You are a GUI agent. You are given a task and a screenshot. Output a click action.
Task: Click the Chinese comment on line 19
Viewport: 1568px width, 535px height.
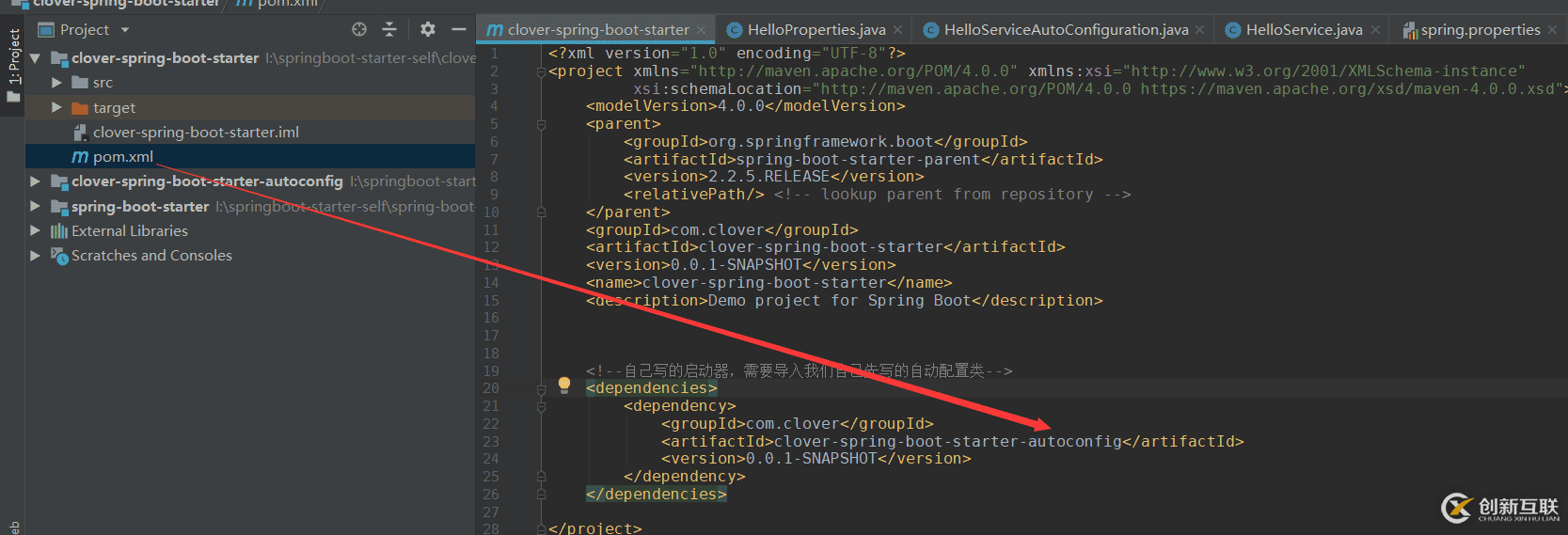(x=799, y=371)
